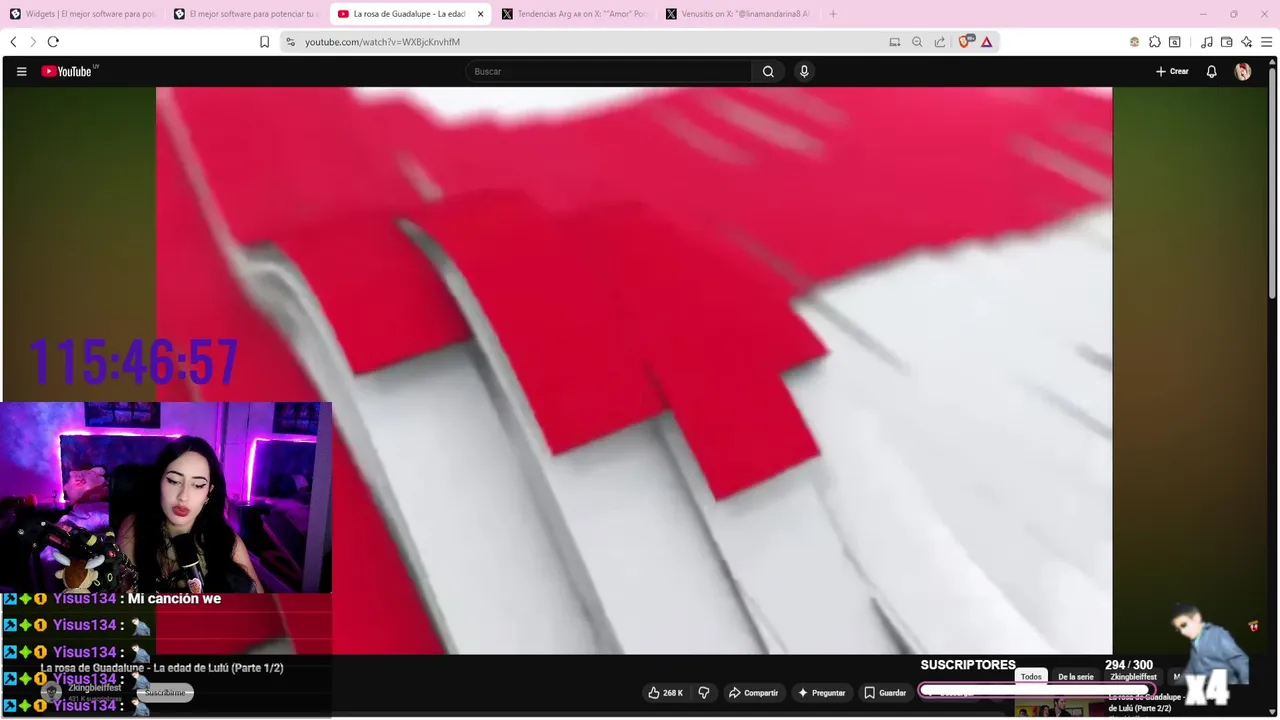Reload the page
This screenshot has width=1280, height=720.
[53, 42]
